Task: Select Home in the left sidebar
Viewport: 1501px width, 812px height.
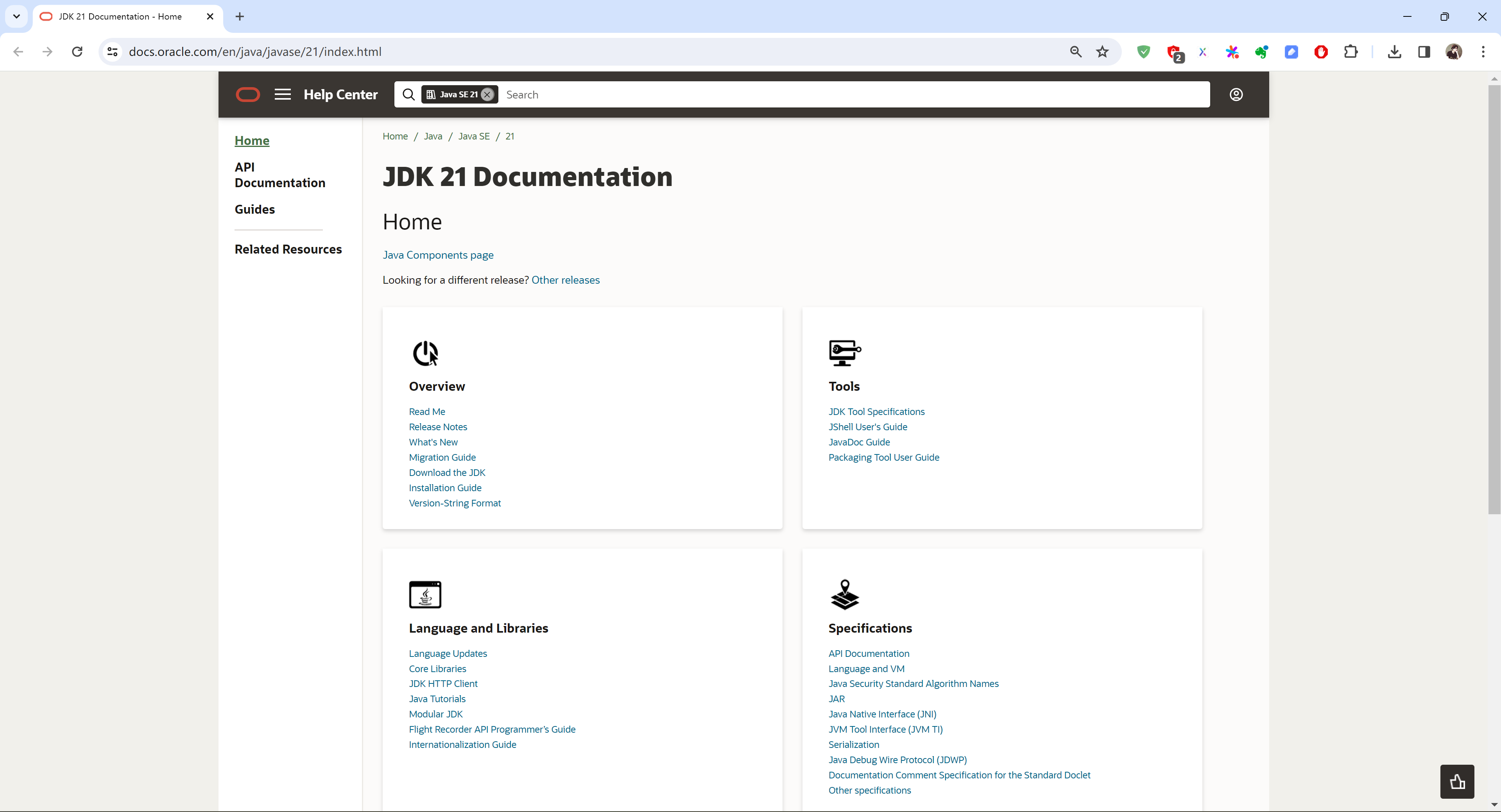Action: 252,140
